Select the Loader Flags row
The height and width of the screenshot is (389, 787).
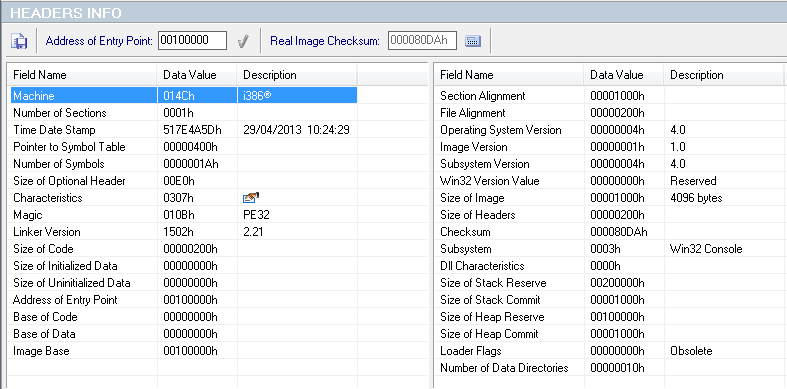coord(610,351)
